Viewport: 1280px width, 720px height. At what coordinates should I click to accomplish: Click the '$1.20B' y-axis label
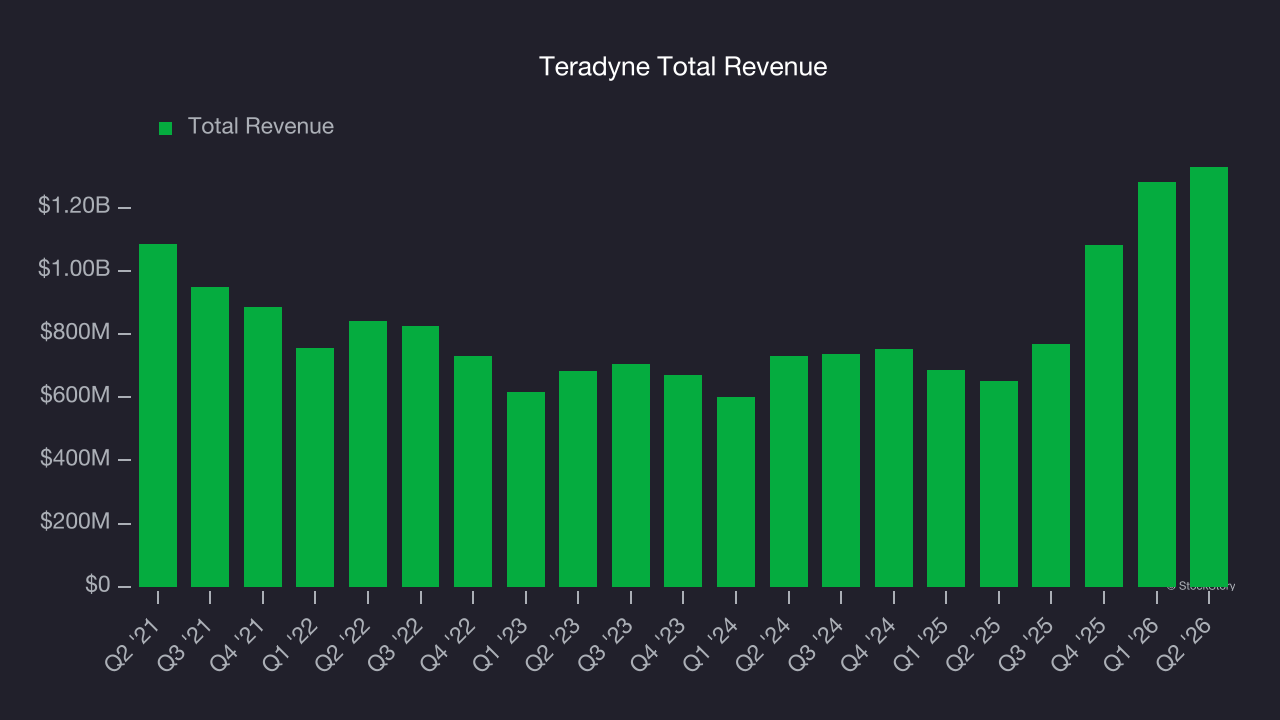tap(74, 206)
